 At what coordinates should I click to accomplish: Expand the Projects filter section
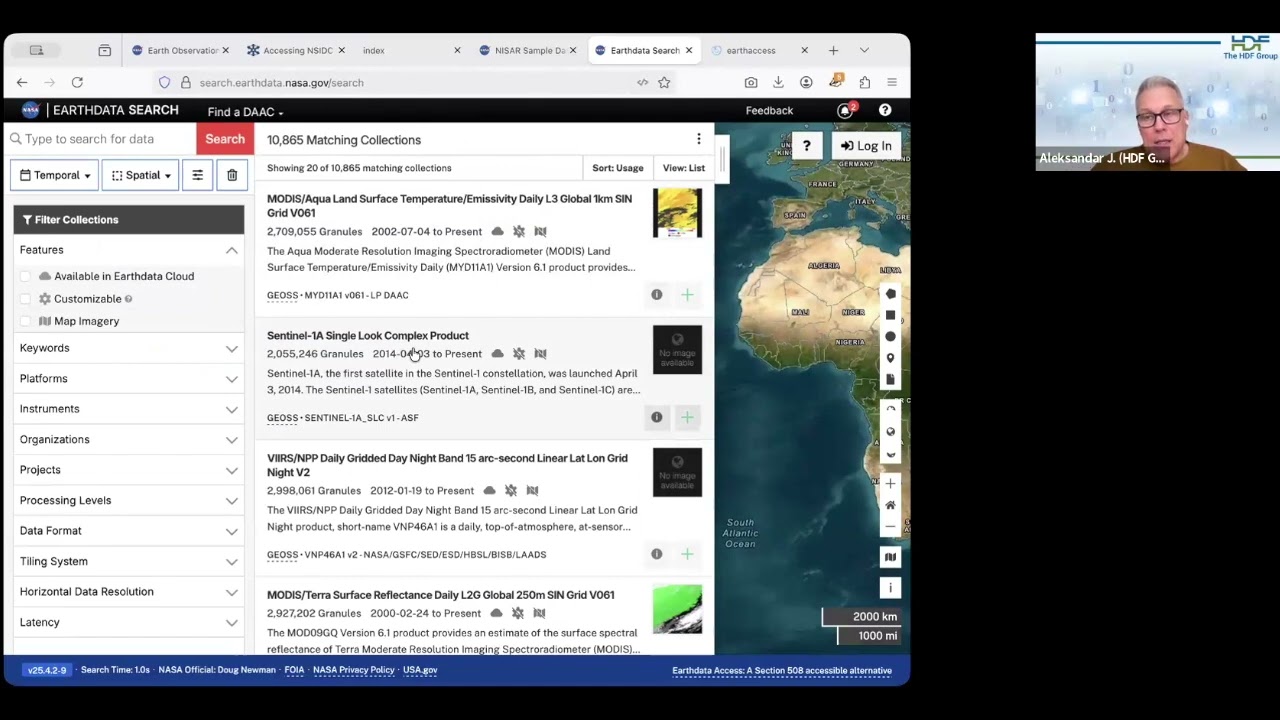pyautogui.click(x=129, y=470)
